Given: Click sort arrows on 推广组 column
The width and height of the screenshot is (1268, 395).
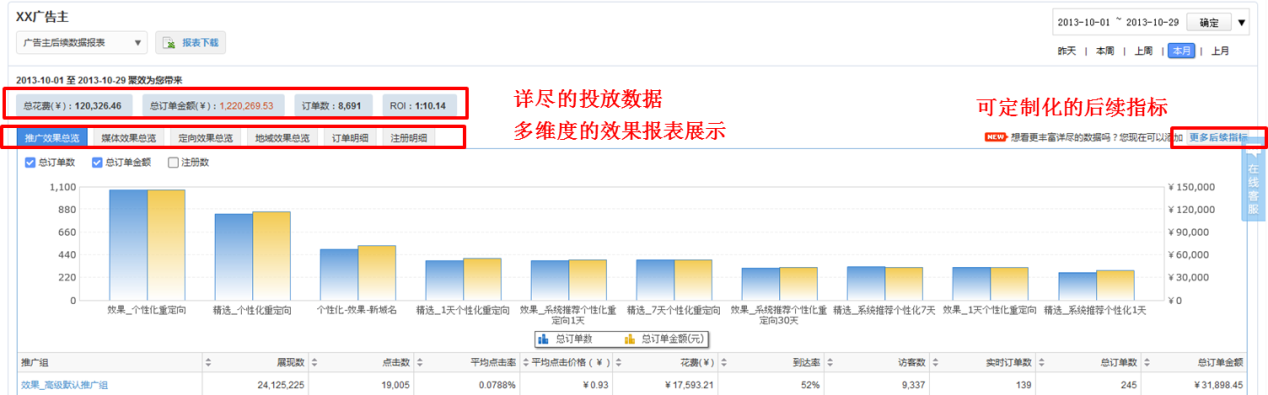Looking at the screenshot, I should [208, 362].
